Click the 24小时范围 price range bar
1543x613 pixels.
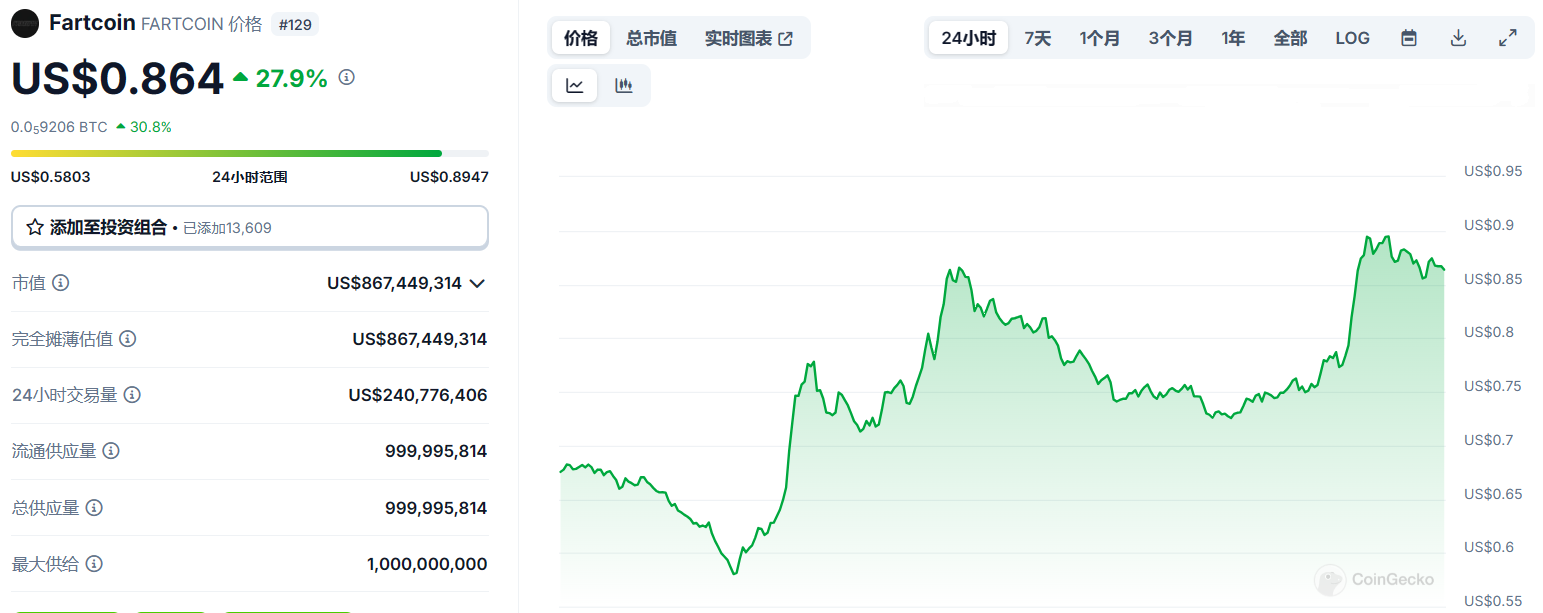point(249,153)
